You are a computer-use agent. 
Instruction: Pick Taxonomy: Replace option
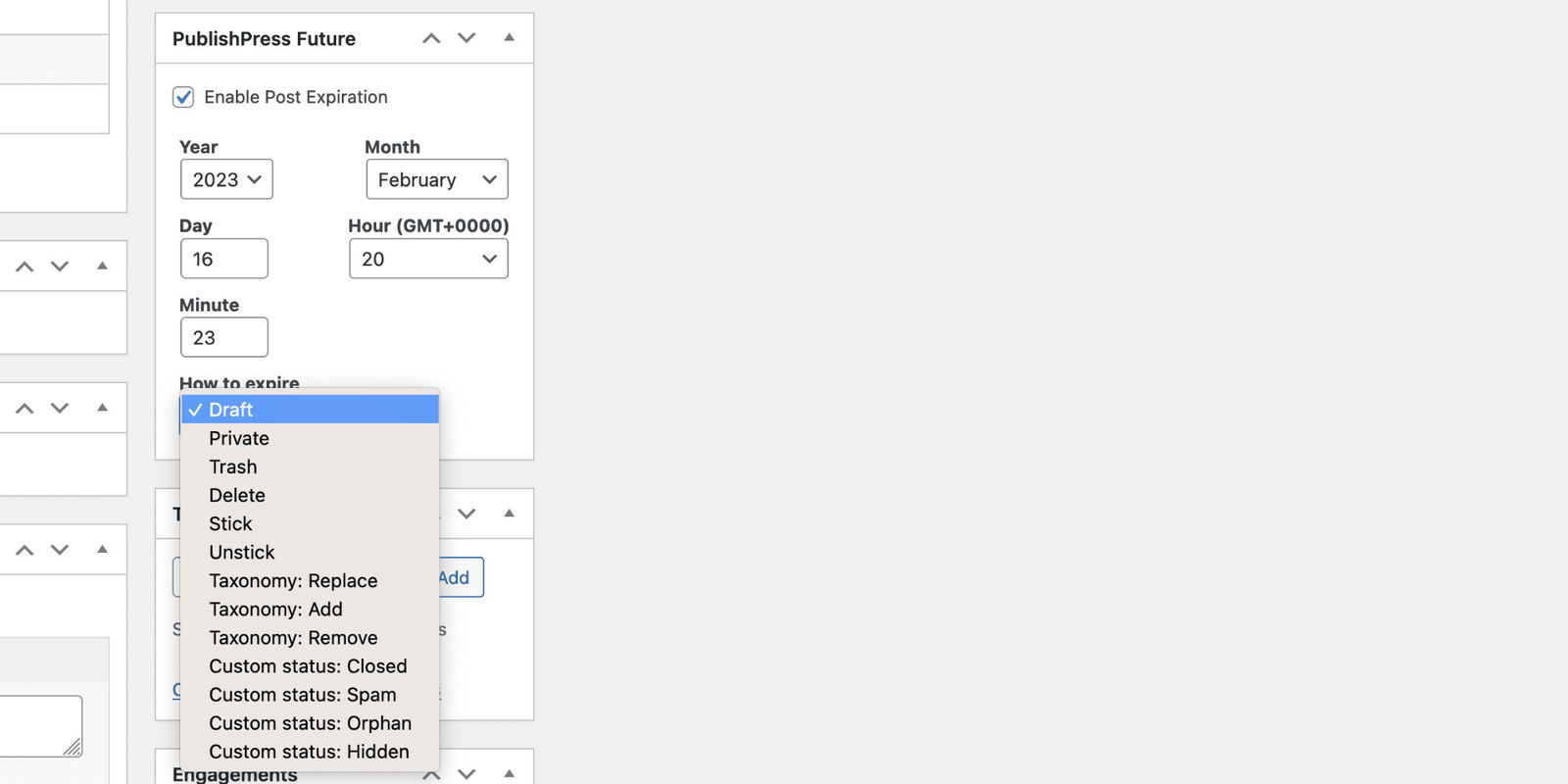click(310, 580)
